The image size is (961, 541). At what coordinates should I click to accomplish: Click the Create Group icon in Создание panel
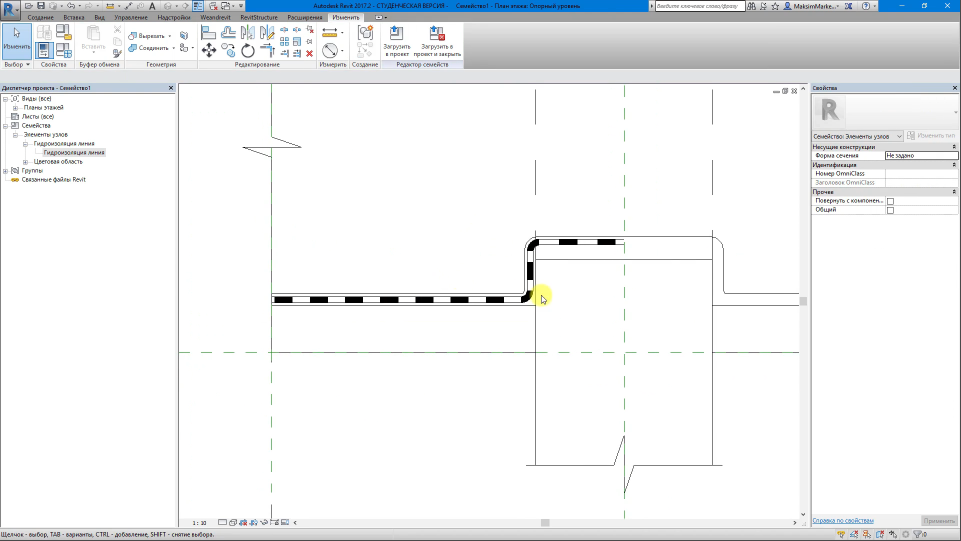365,32
